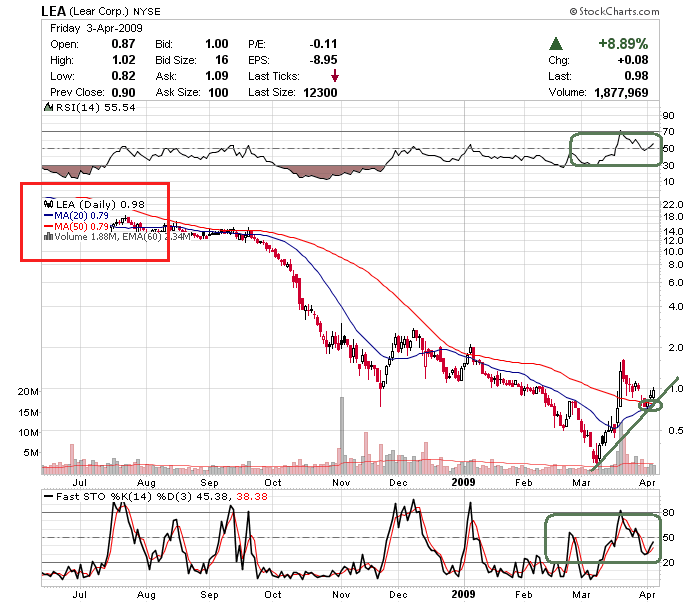The image size is (700, 603).
Task: Open the StockCharts.com link at top right
Action: 619,12
